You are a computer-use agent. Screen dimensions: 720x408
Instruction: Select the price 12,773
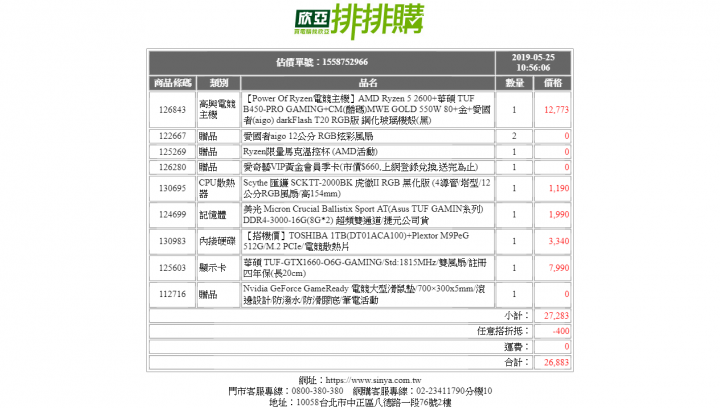point(556,110)
